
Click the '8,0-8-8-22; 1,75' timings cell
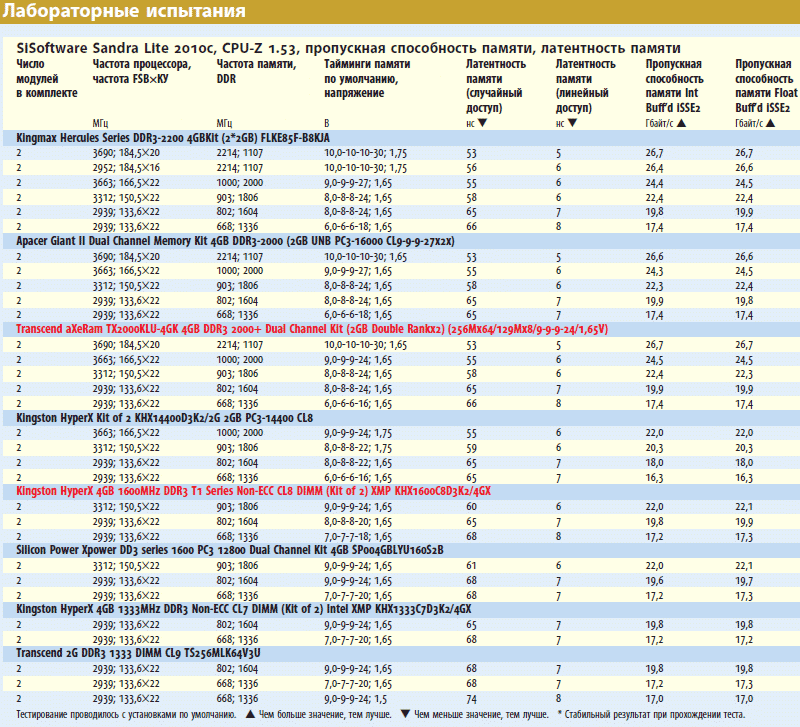coord(358,448)
